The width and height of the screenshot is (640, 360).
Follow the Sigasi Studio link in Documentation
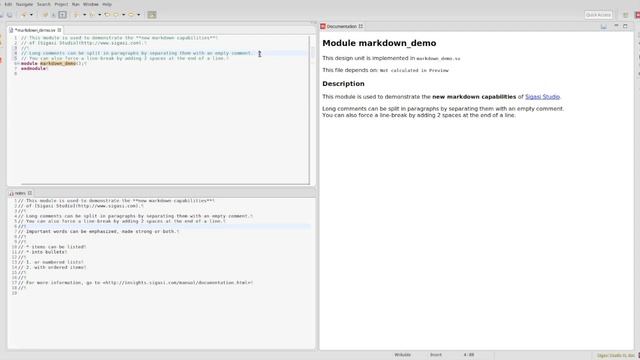click(542, 97)
